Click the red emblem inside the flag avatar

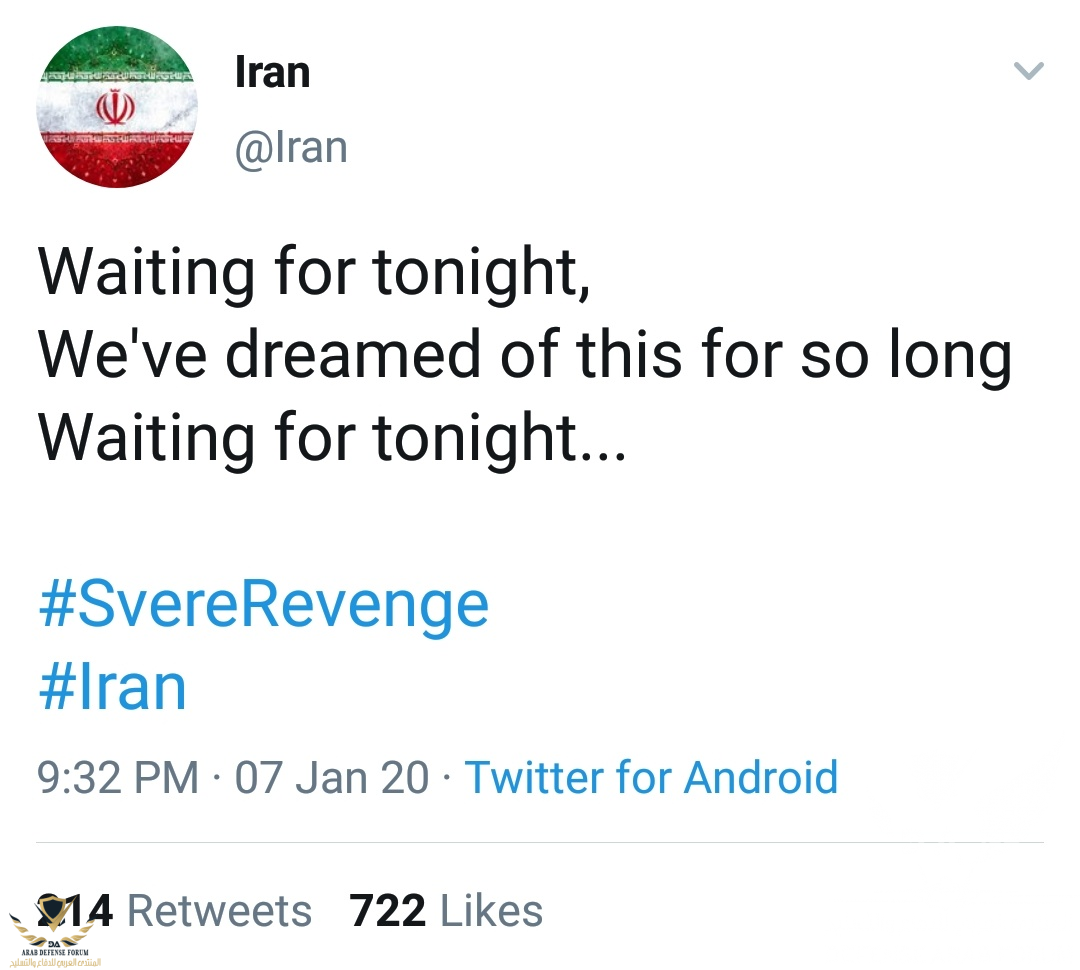click(115, 106)
